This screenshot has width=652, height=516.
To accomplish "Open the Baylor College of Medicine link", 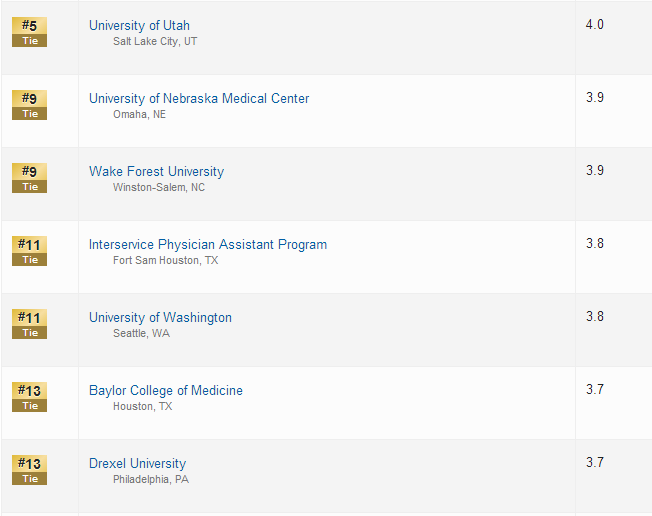I will (166, 390).
